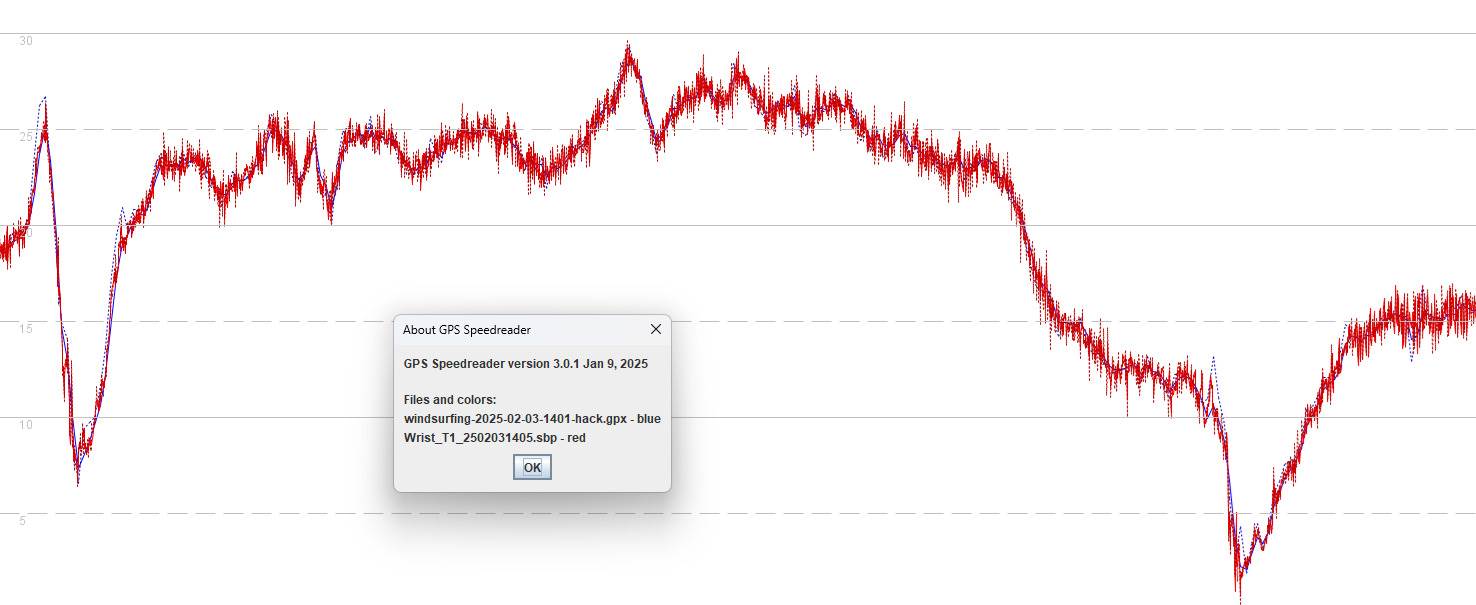Click the OK button in the About dialog
Screen dimensions: 1476x605
pos(532,467)
